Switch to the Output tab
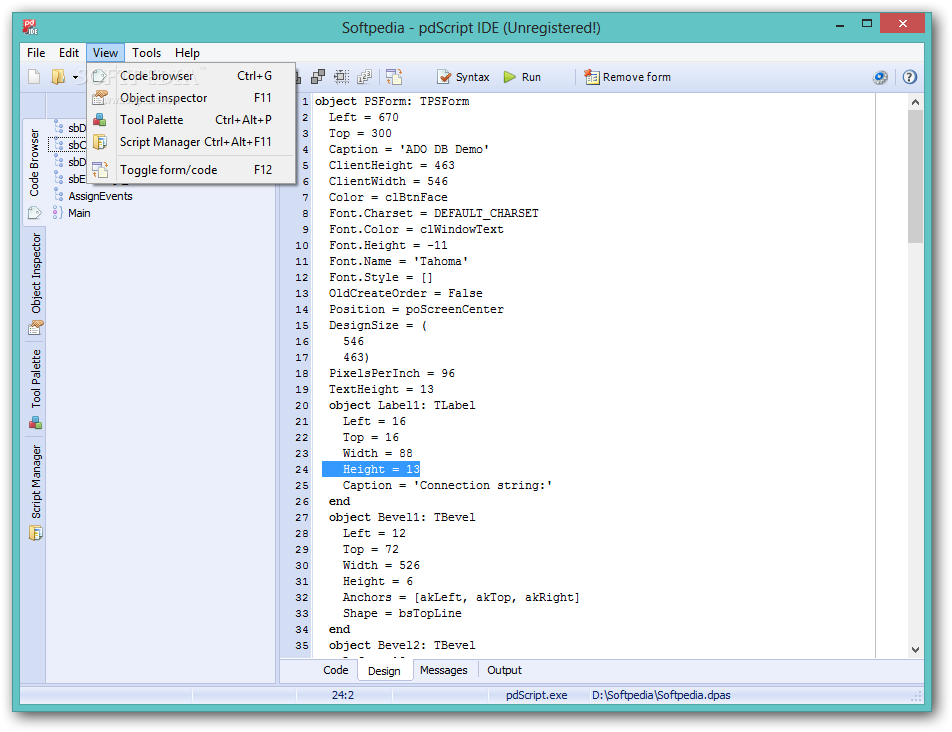The height and width of the screenshot is (732, 952). pyautogui.click(x=505, y=670)
